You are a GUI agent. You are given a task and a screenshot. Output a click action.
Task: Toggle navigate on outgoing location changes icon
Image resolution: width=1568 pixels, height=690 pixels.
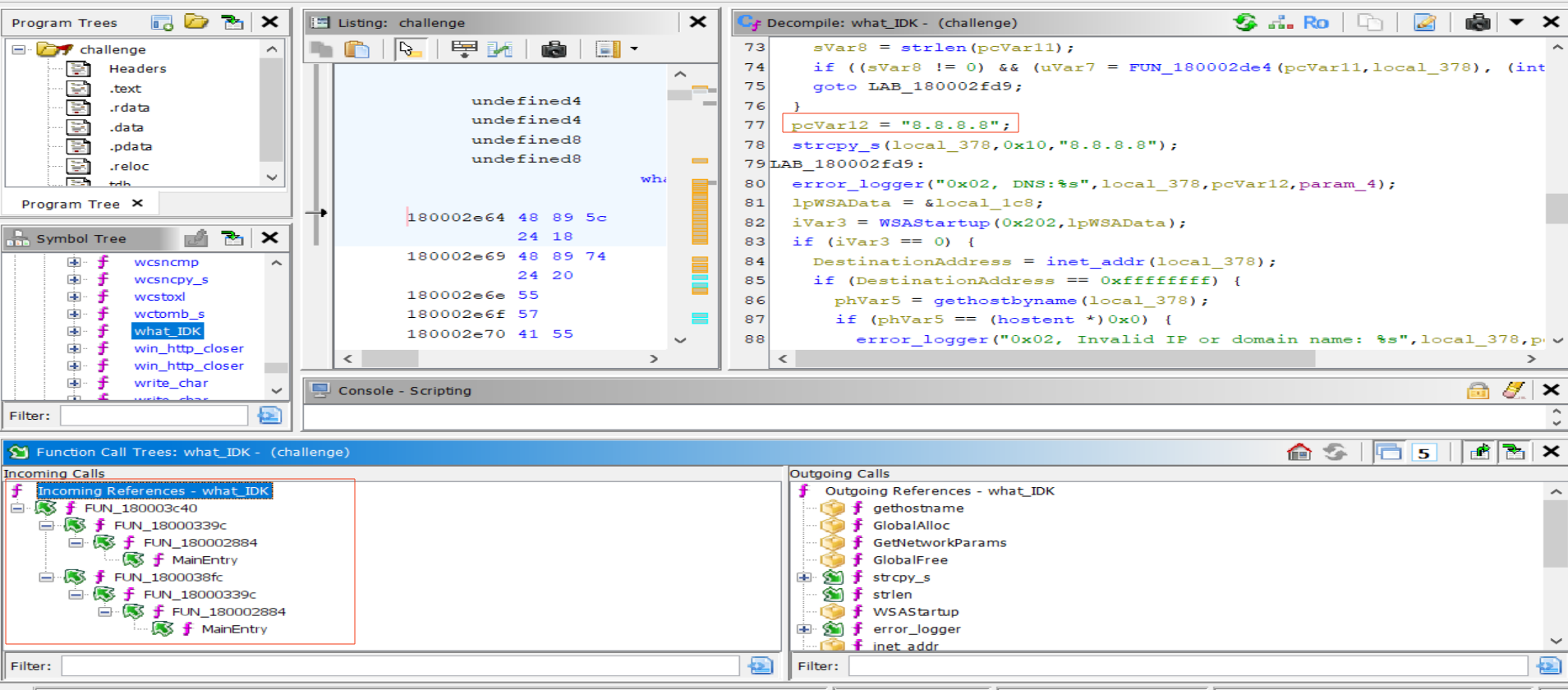tap(1480, 452)
